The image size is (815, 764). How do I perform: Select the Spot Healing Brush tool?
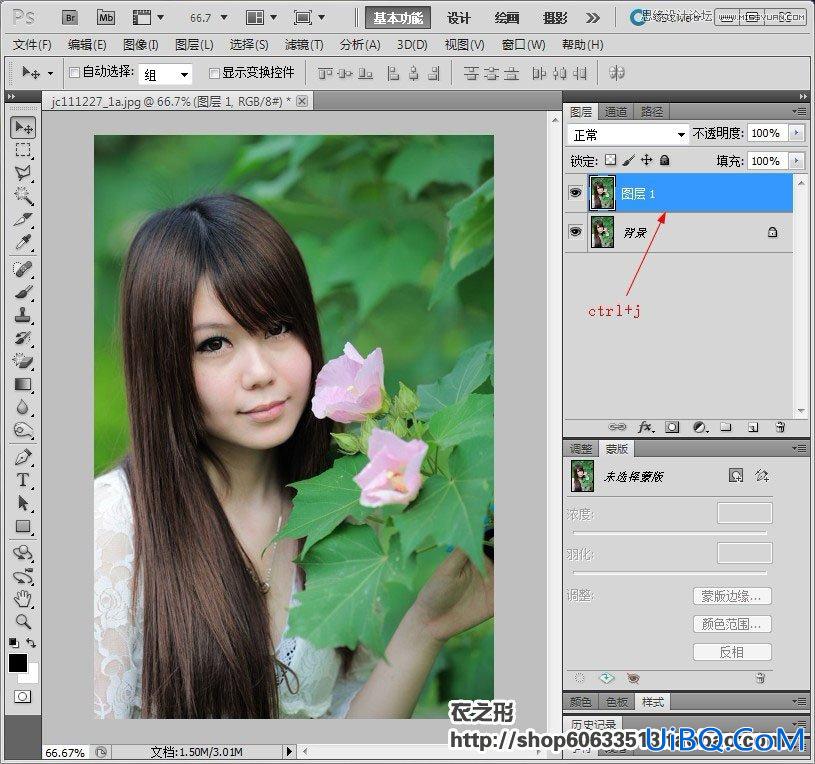pyautogui.click(x=22, y=269)
